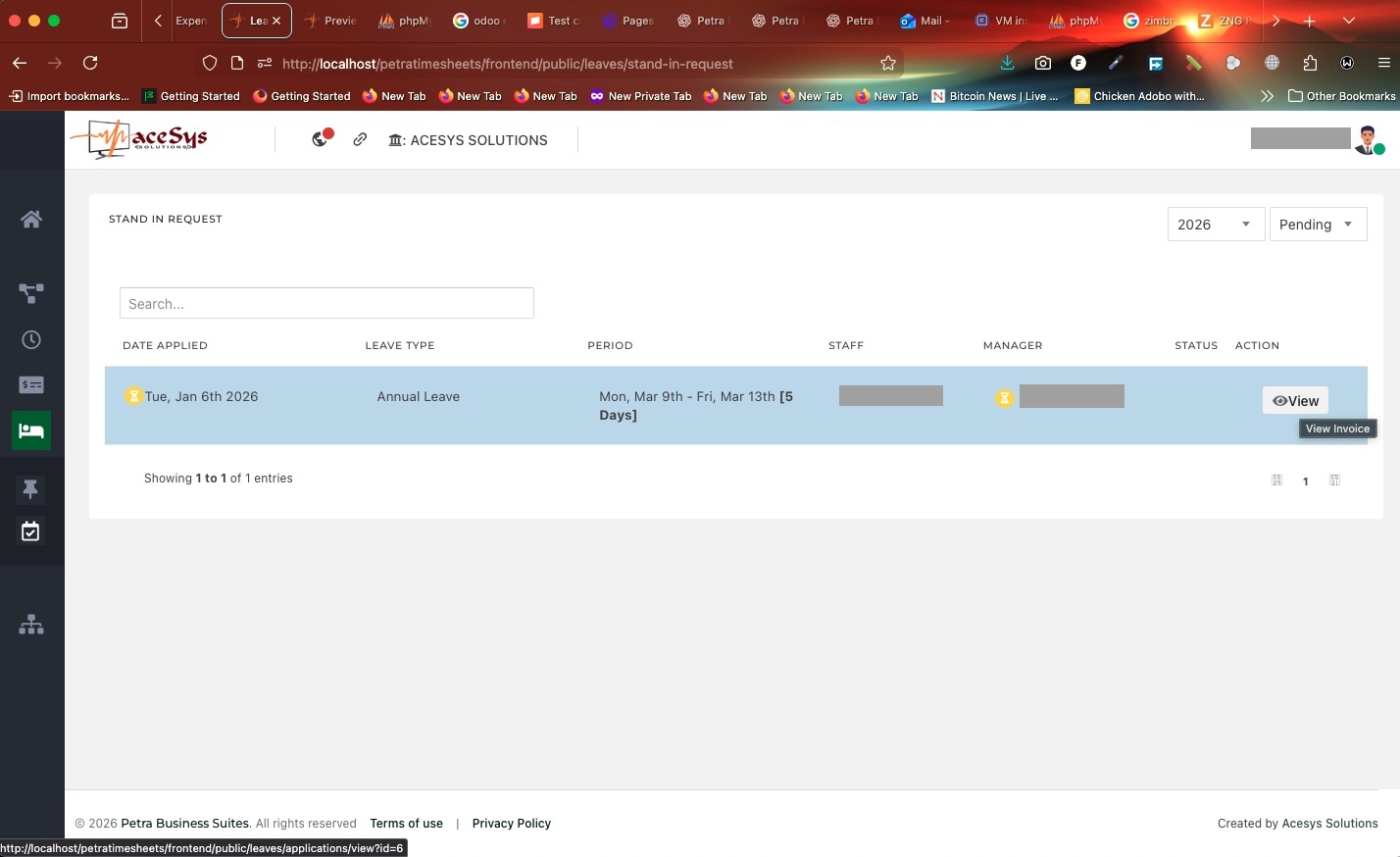Click the Search input field

coord(326,304)
